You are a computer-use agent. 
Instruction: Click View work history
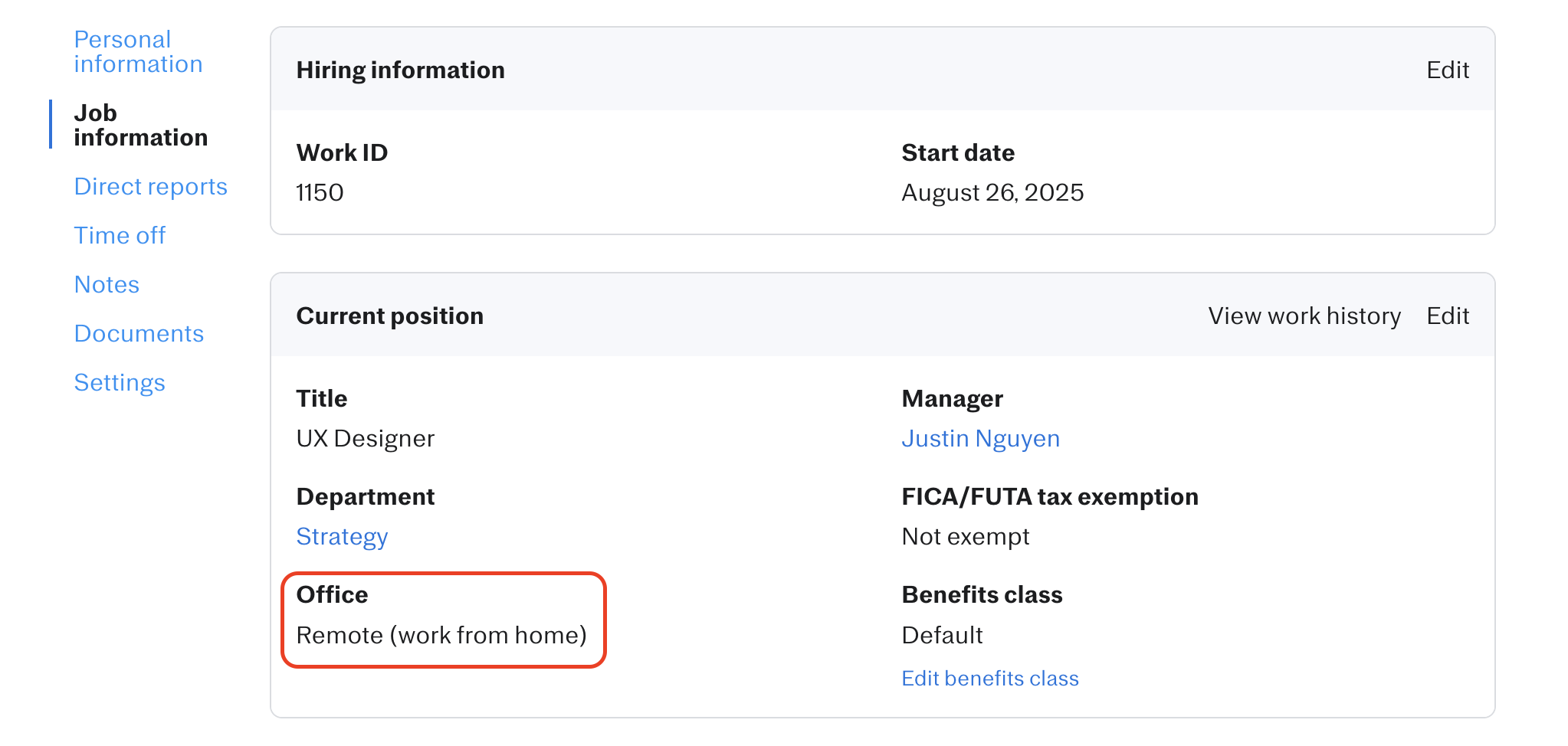coord(1304,316)
